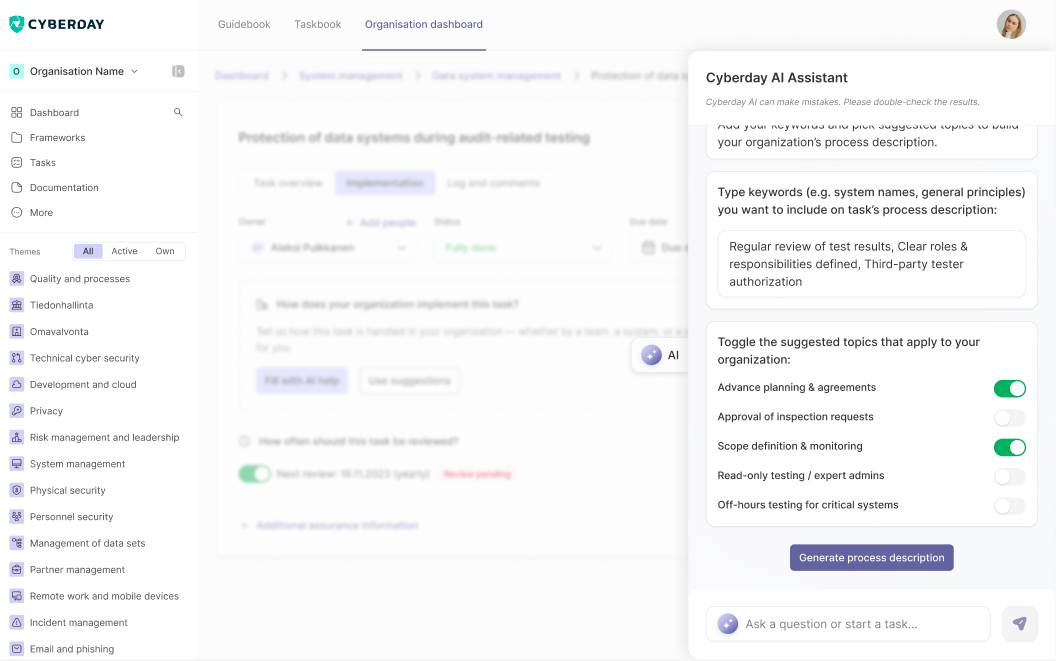Click the Use suggestions button
This screenshot has width=1056, height=661.
point(409,381)
